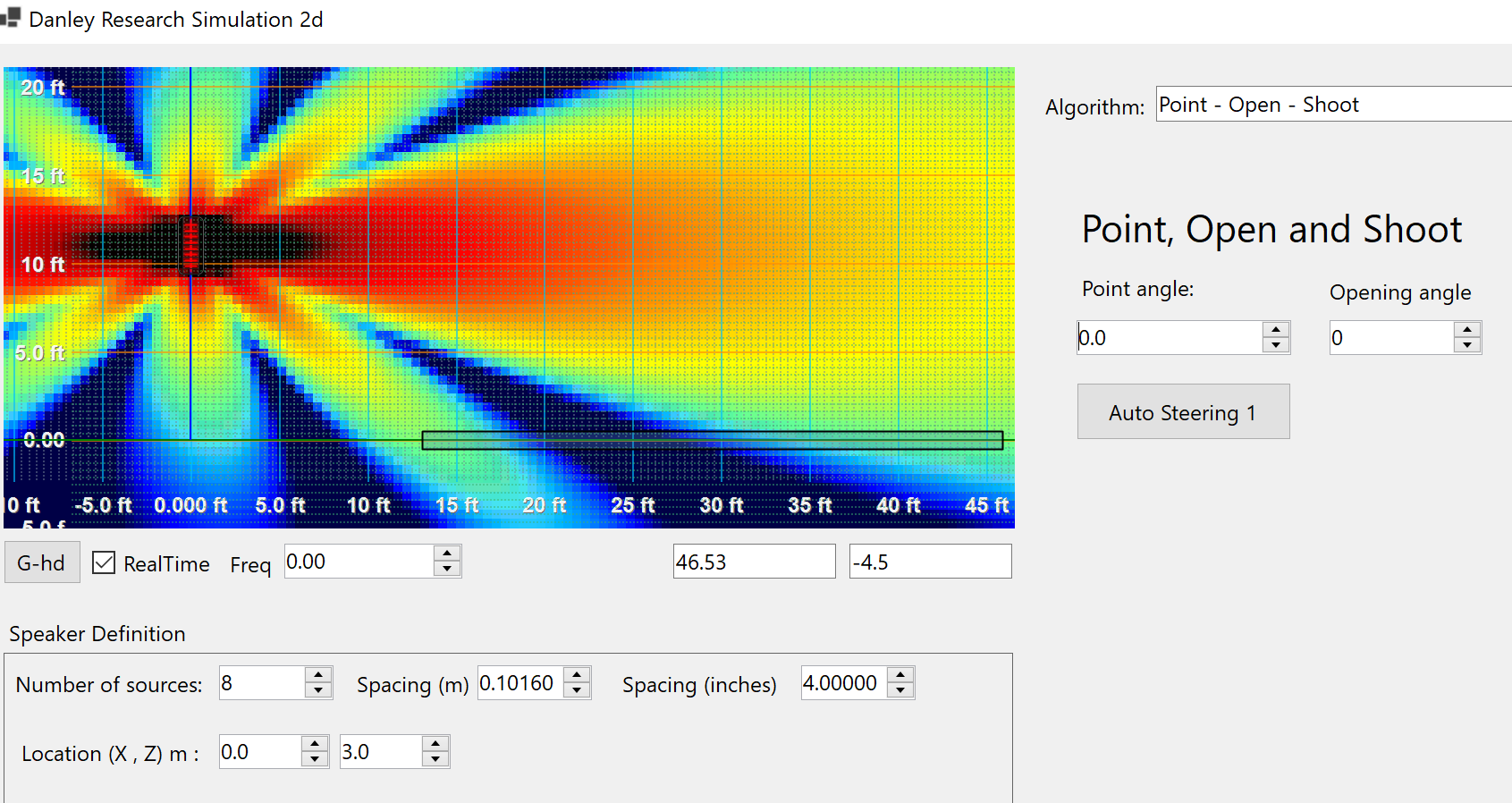Click the Spacing (m) input field

point(520,683)
